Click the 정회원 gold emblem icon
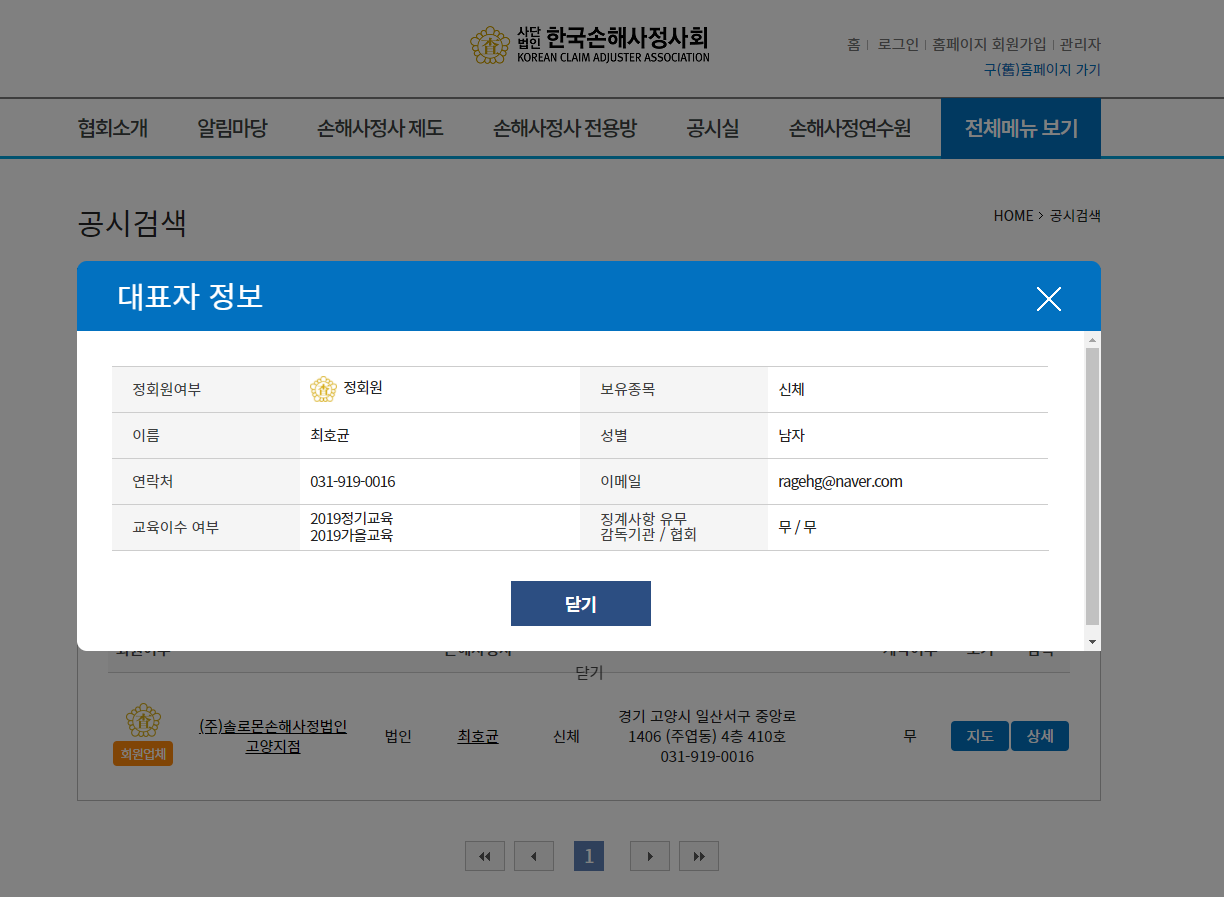 coord(323,389)
